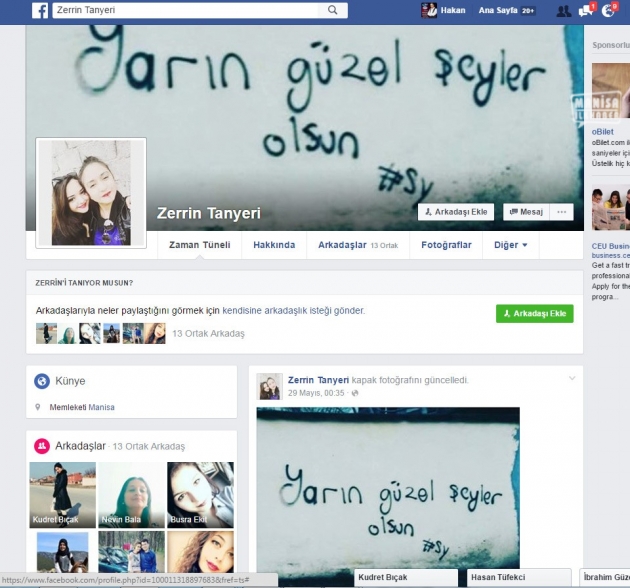Open Kudret Bıçak friend thumbnail
630x588 pixels.
pos(63,495)
